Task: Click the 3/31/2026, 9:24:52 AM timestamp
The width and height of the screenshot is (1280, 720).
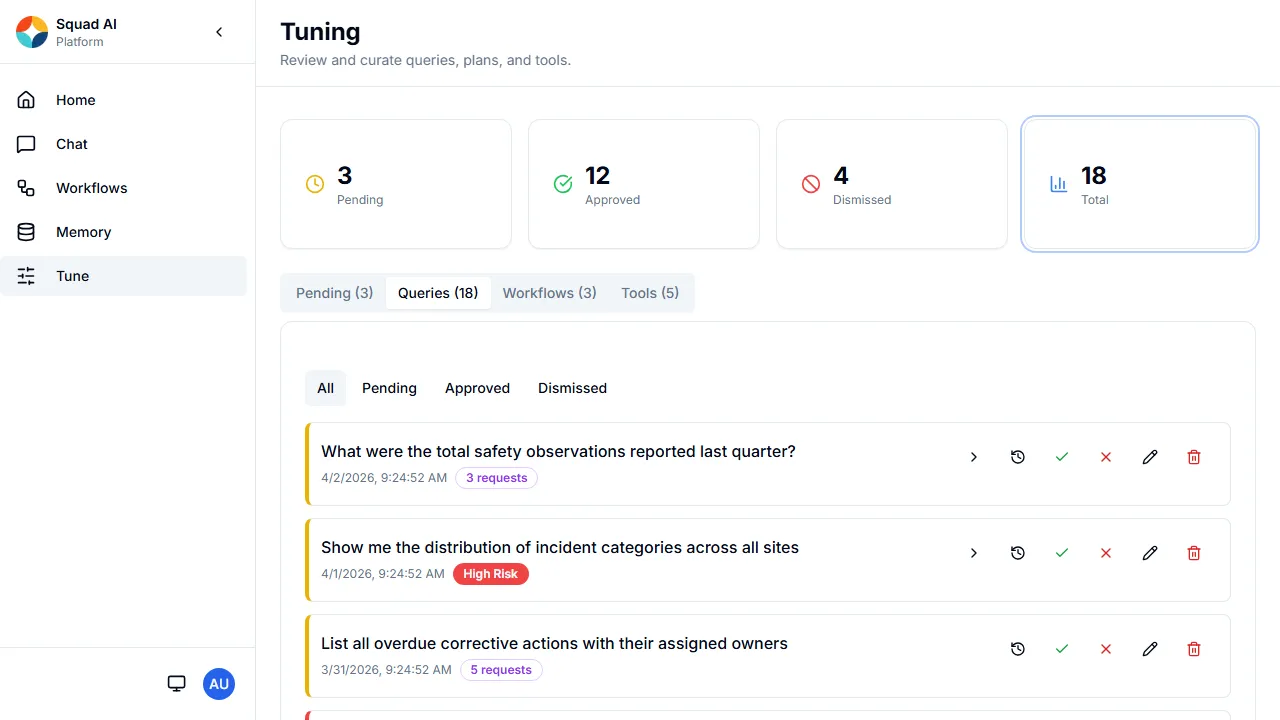Action: pos(386,670)
